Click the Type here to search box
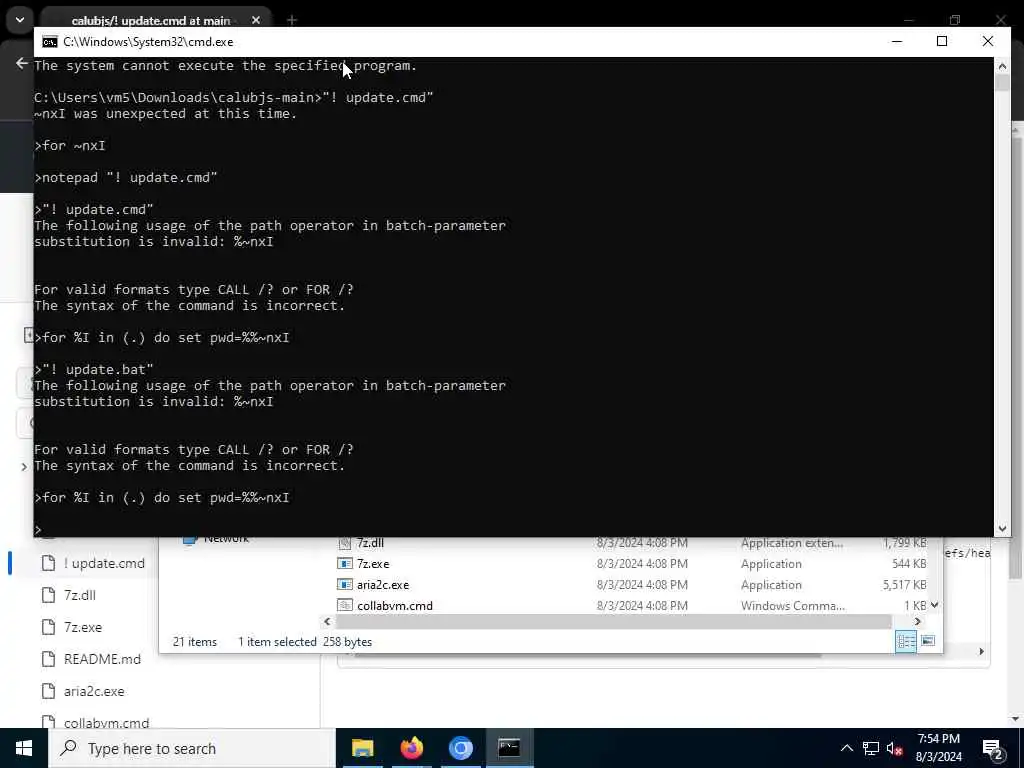The height and width of the screenshot is (768, 1024). 192,748
